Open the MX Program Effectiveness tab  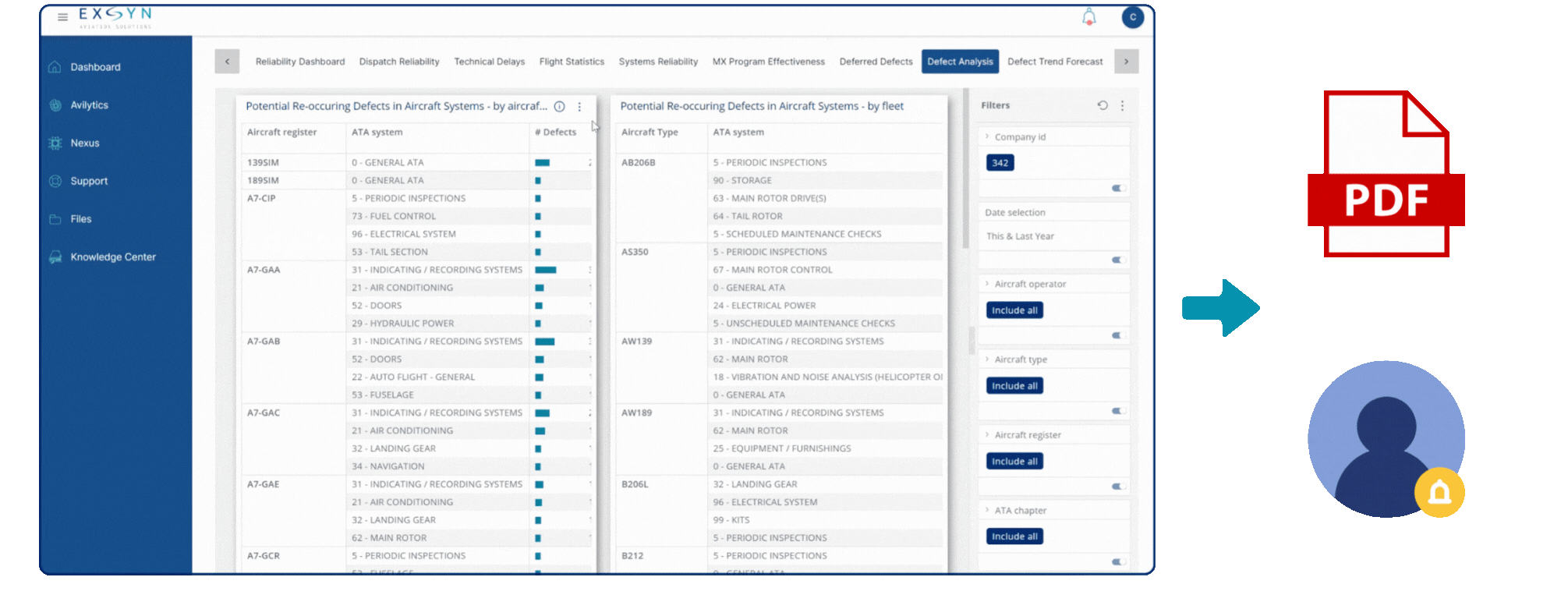(768, 62)
